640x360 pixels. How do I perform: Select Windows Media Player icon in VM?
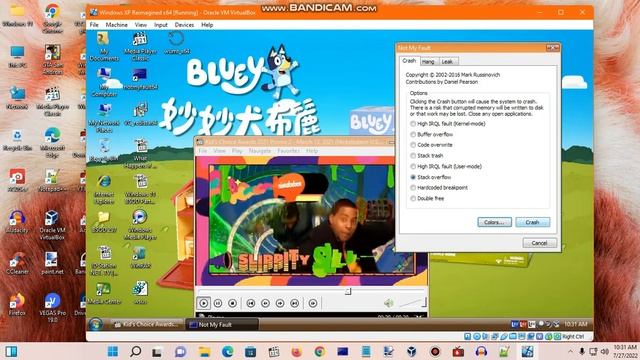click(x=140, y=225)
